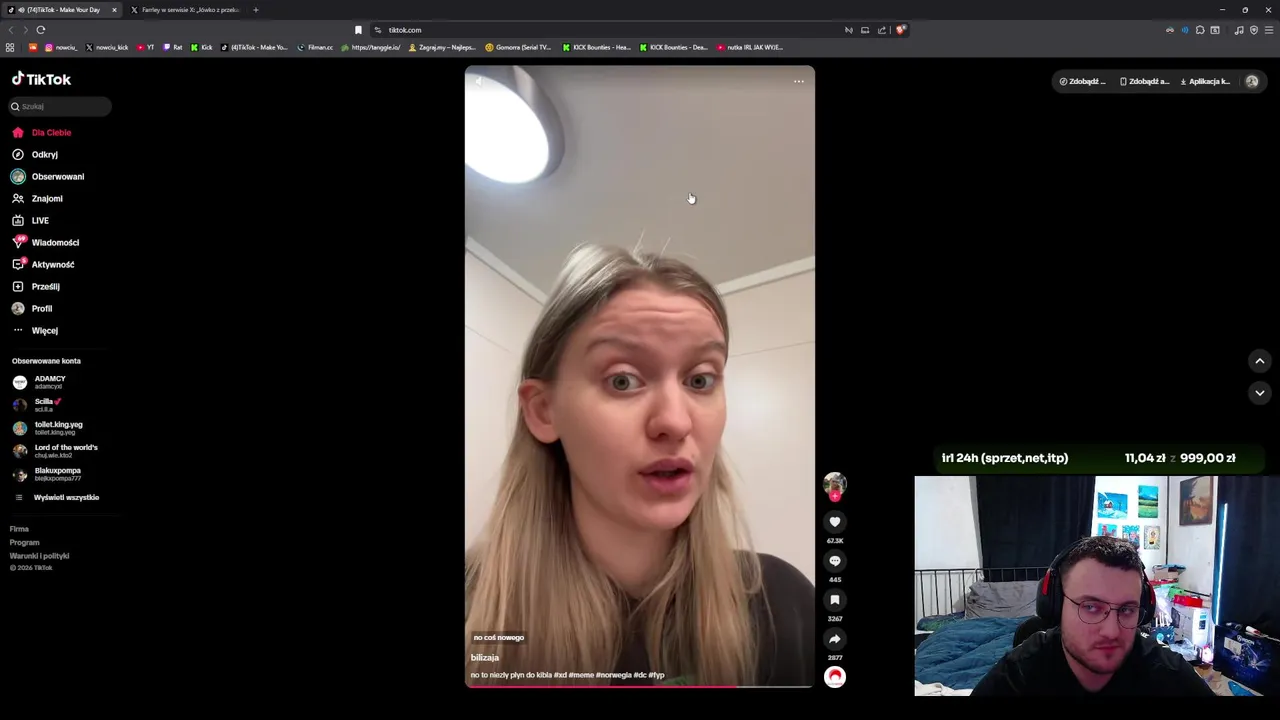Viewport: 1280px width, 720px height.
Task: Open Profil page
Action: point(32,309)
